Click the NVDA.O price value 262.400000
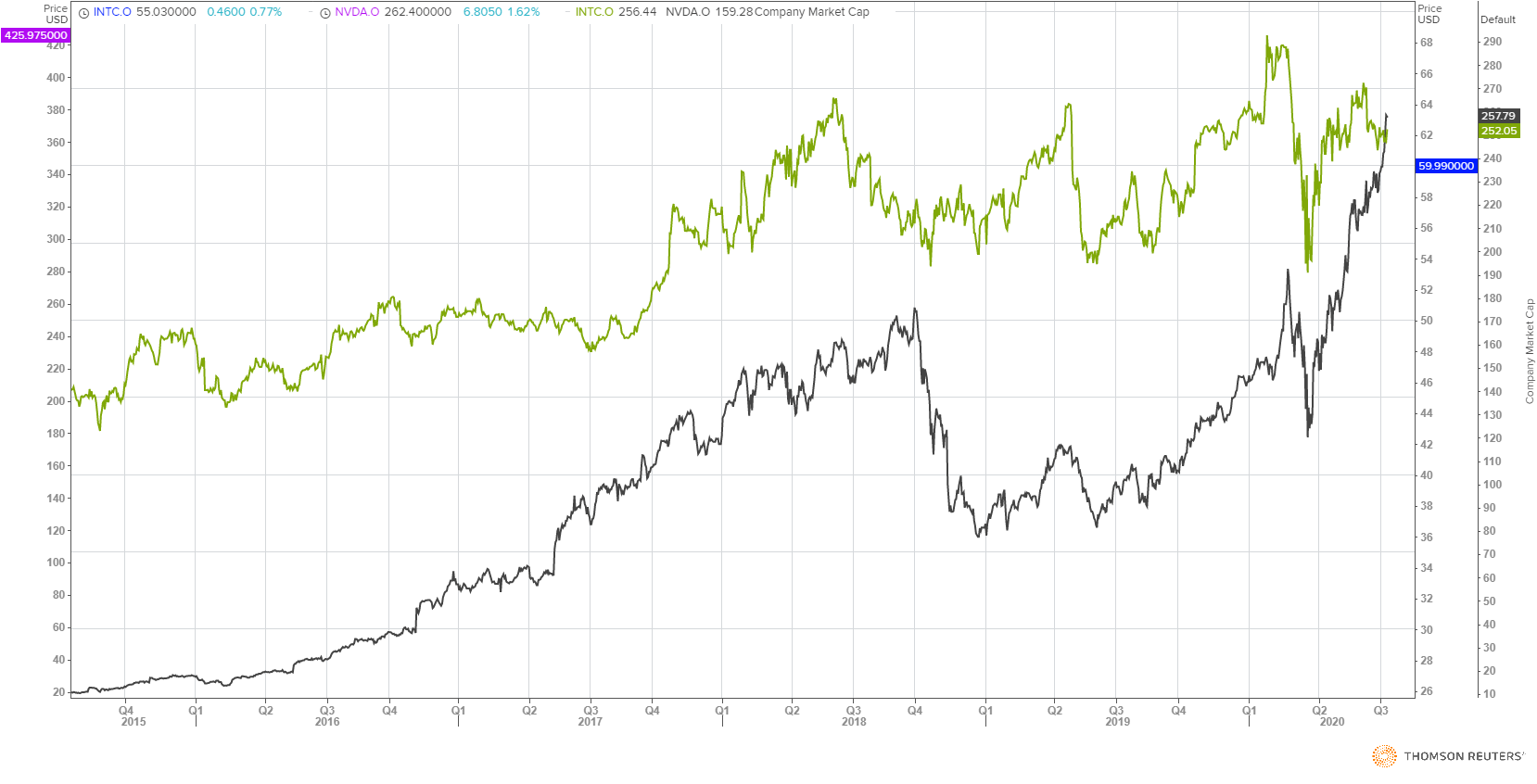 pos(418,12)
